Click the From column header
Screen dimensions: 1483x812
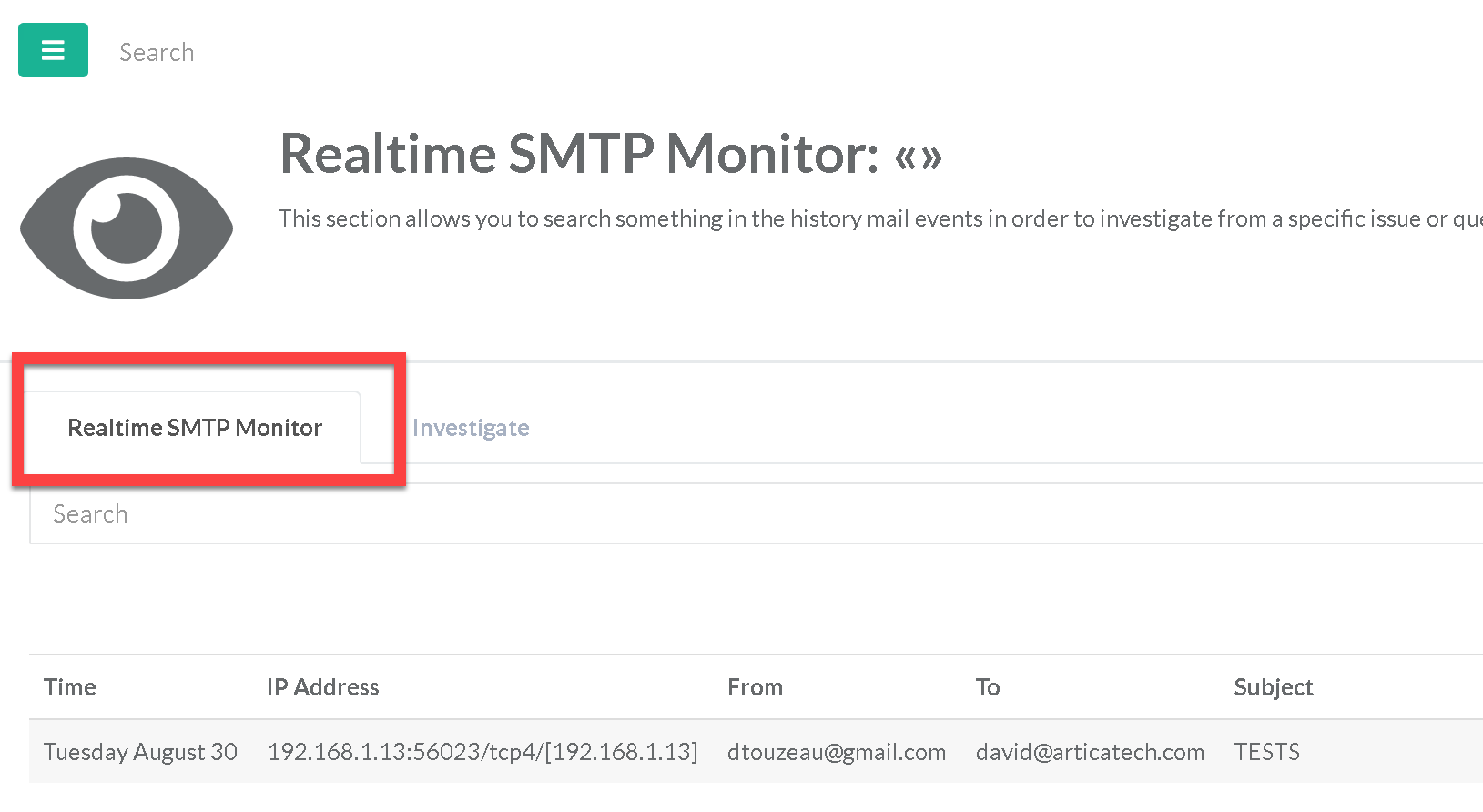tap(755, 687)
